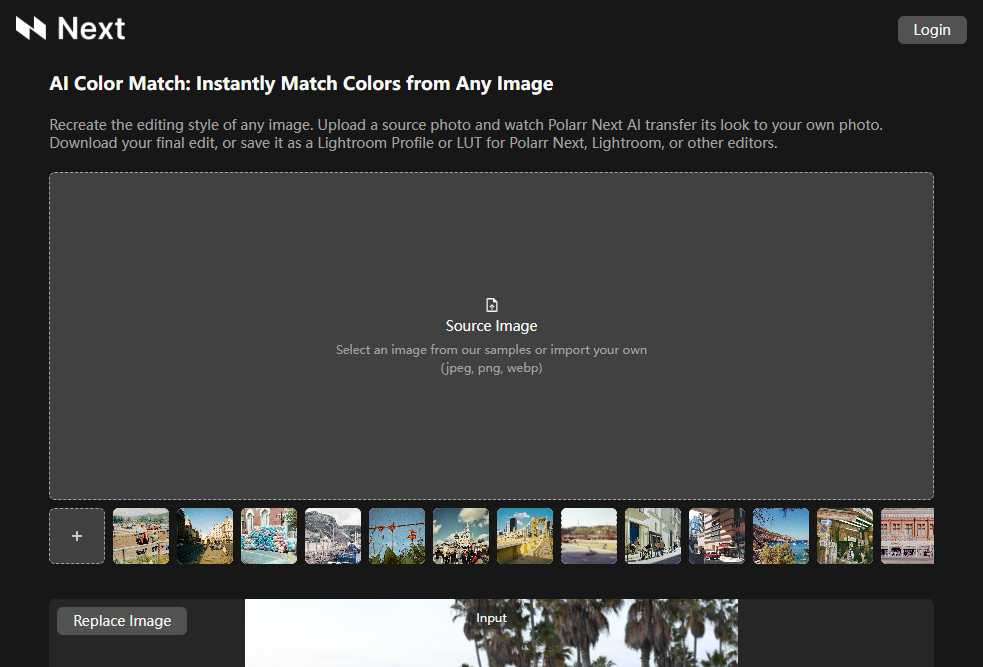Viewport: 983px width, 667px height.
Task: Select the storefront with greenery sample thumbnail
Action: [845, 536]
